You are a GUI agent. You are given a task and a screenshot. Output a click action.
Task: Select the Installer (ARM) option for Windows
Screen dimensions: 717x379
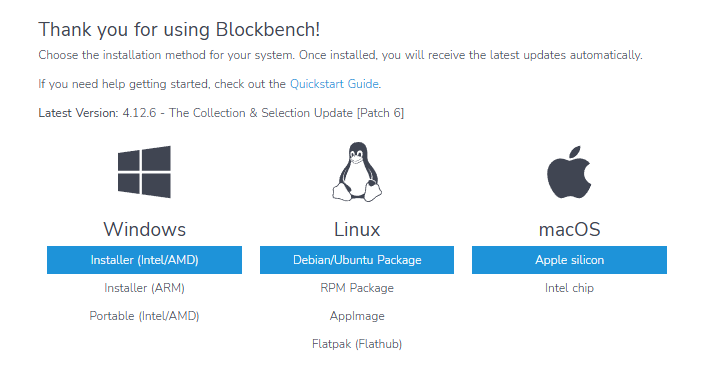[144, 288]
